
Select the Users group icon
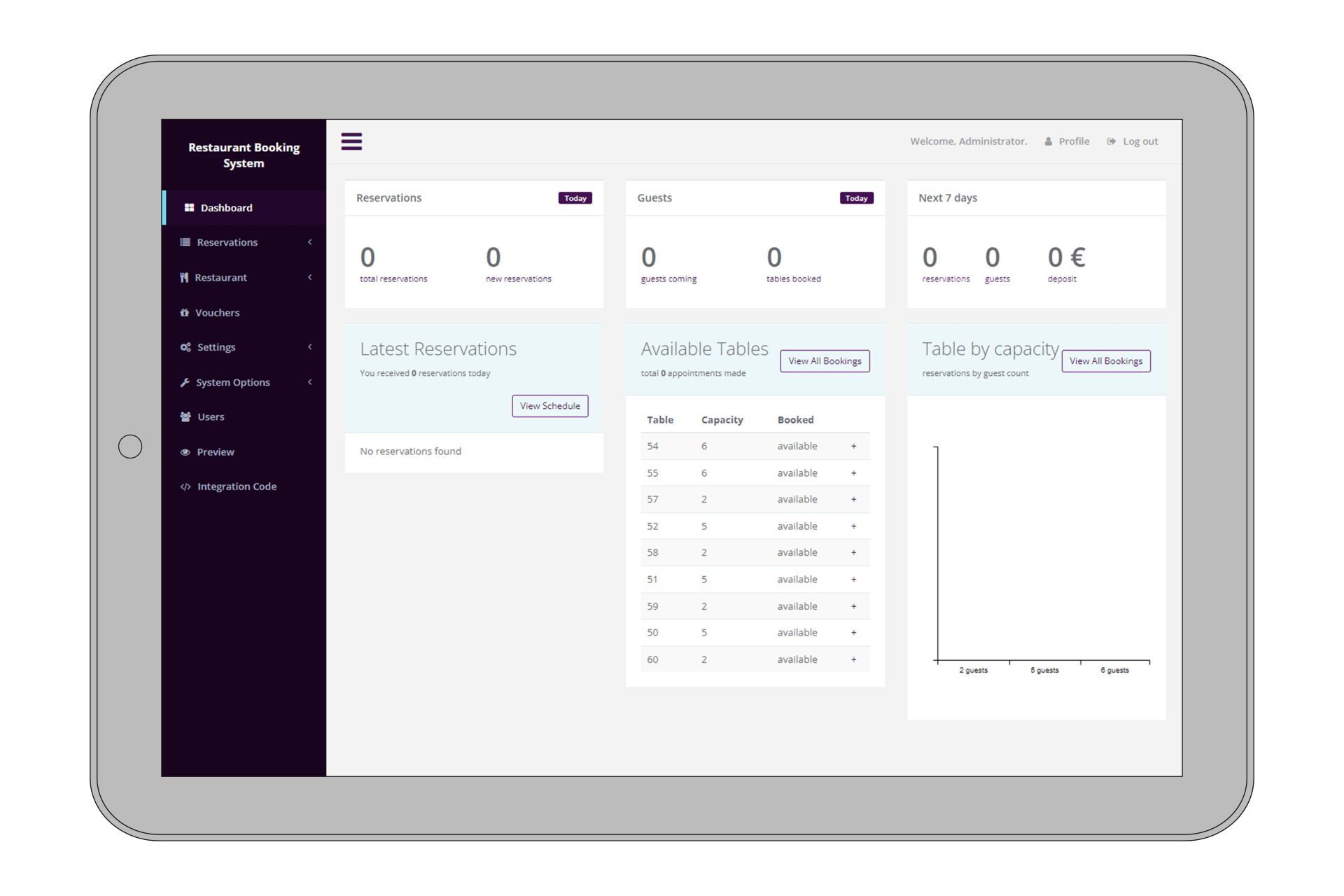185,416
